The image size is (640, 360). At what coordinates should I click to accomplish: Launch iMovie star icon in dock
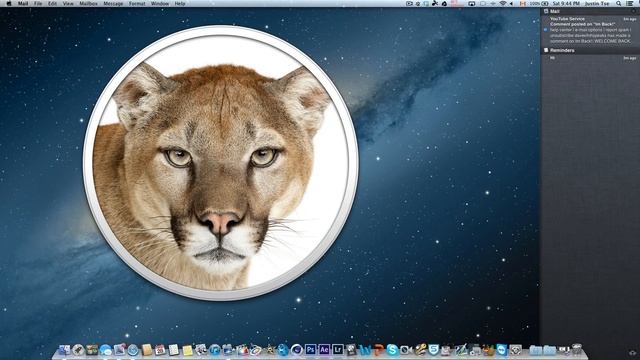point(270,350)
